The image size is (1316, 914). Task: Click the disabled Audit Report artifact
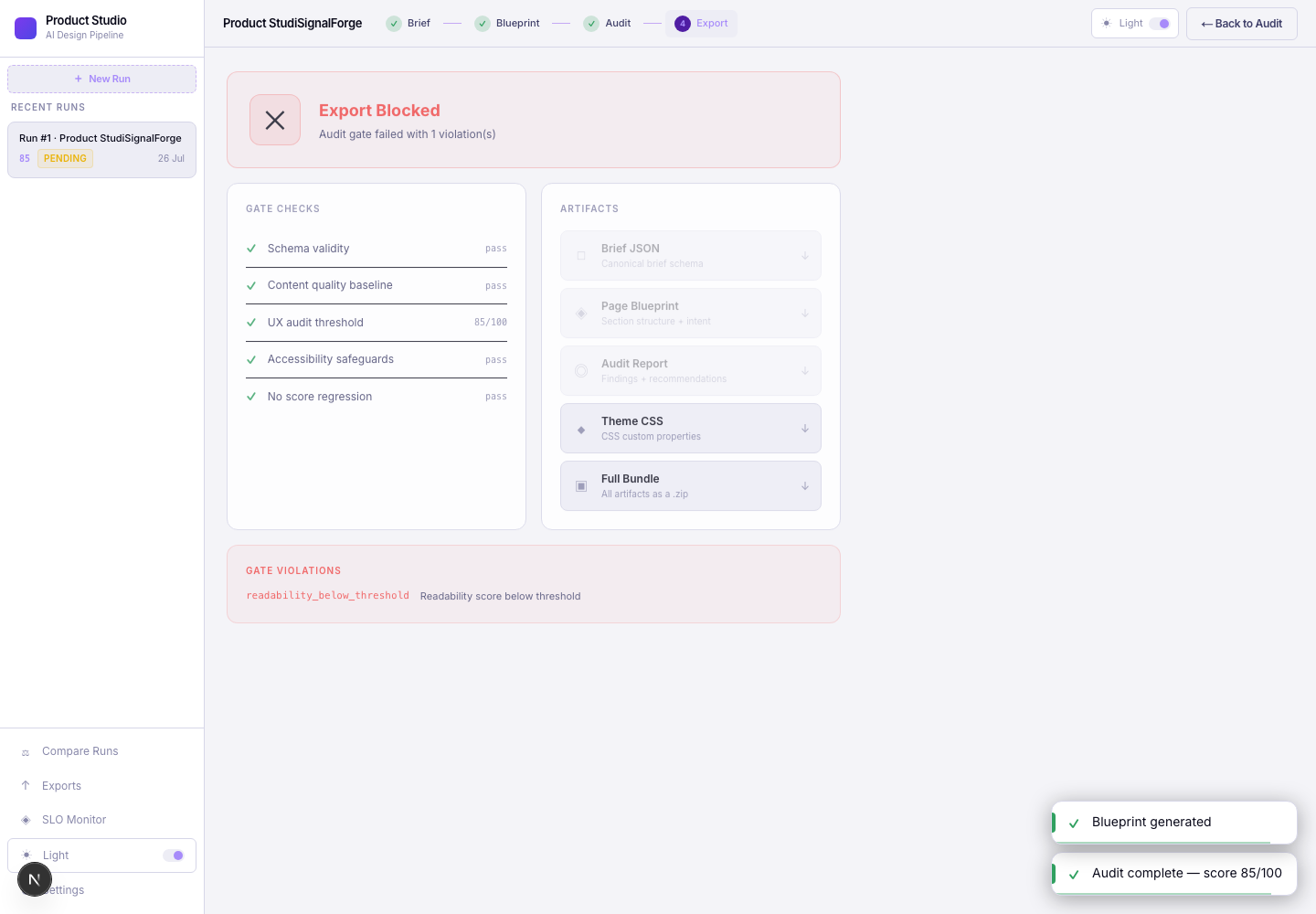(x=691, y=371)
